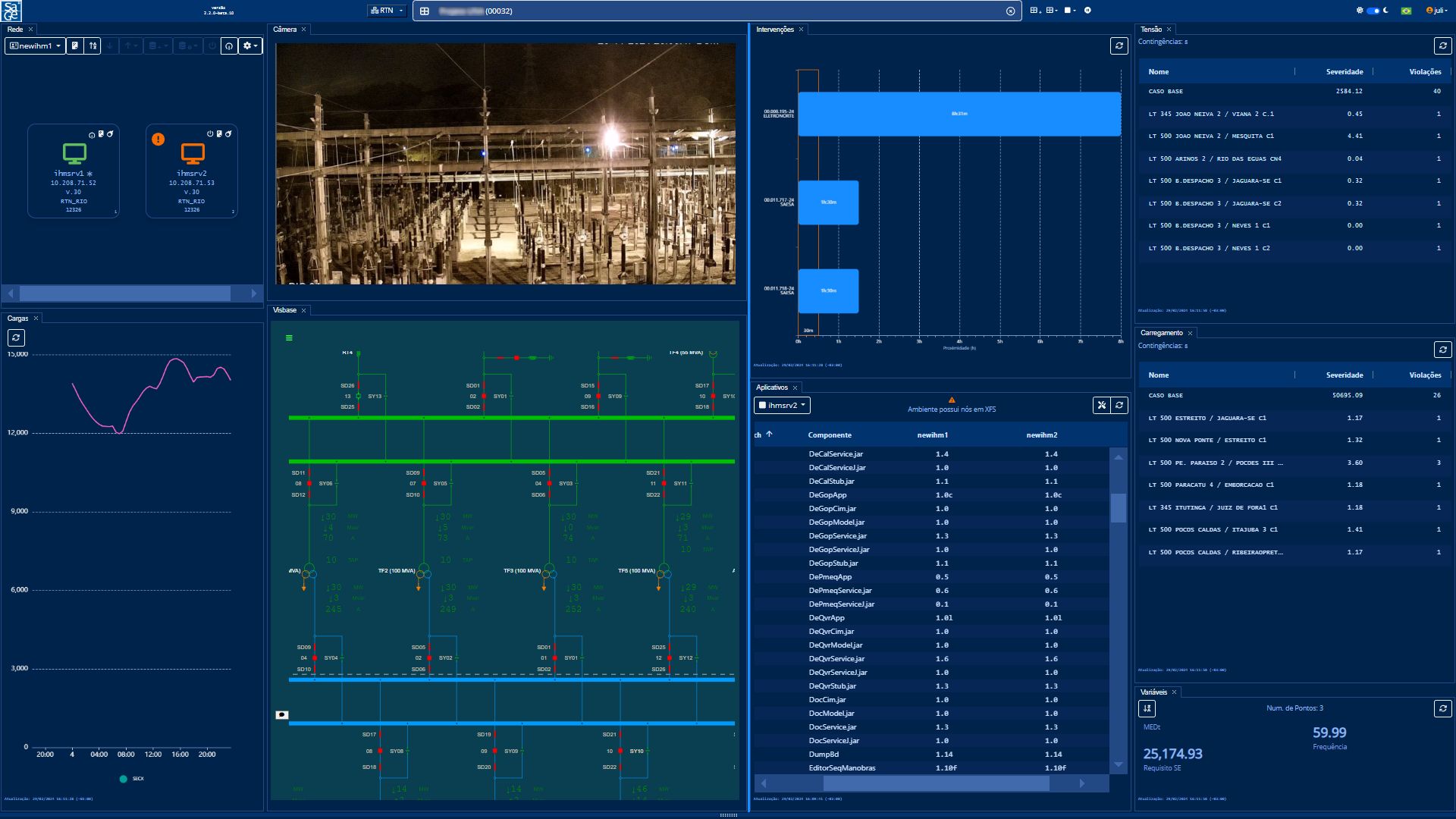Sort by Severidade column in Tensão
This screenshot has height=819, width=1456.
click(x=1344, y=72)
